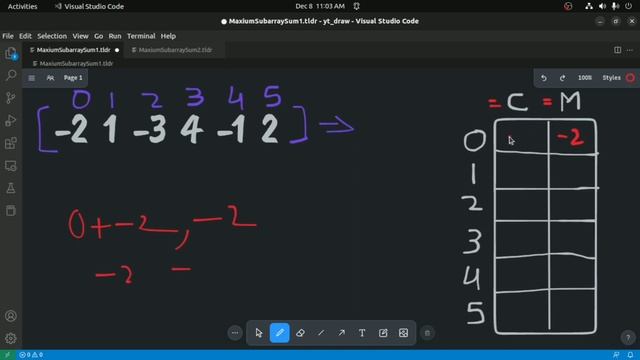Open the Source Control view

click(x=11, y=98)
